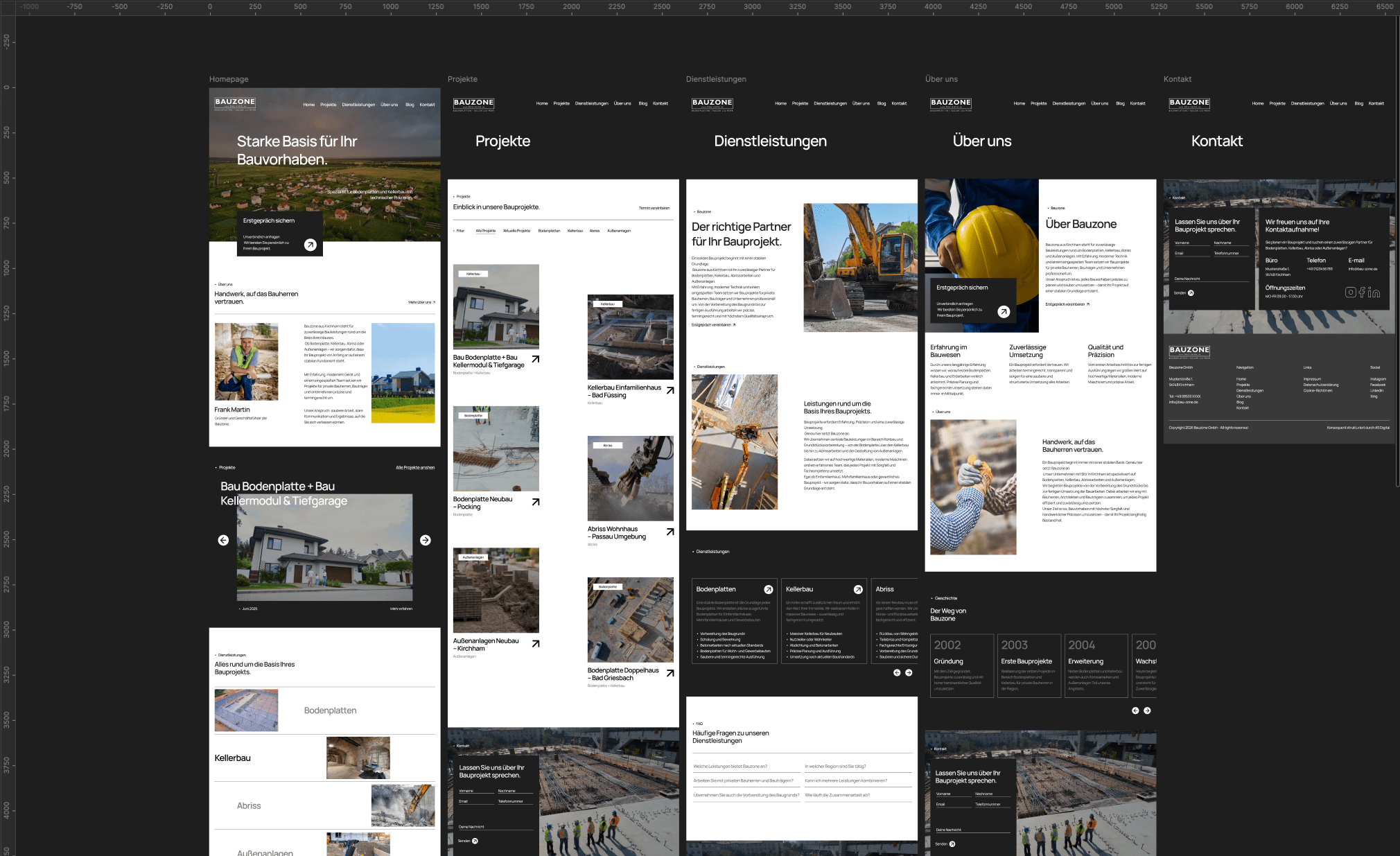This screenshot has height=856, width=1400.
Task: Click Dienstleistungen in the Homepage frame navigation
Action: point(358,105)
